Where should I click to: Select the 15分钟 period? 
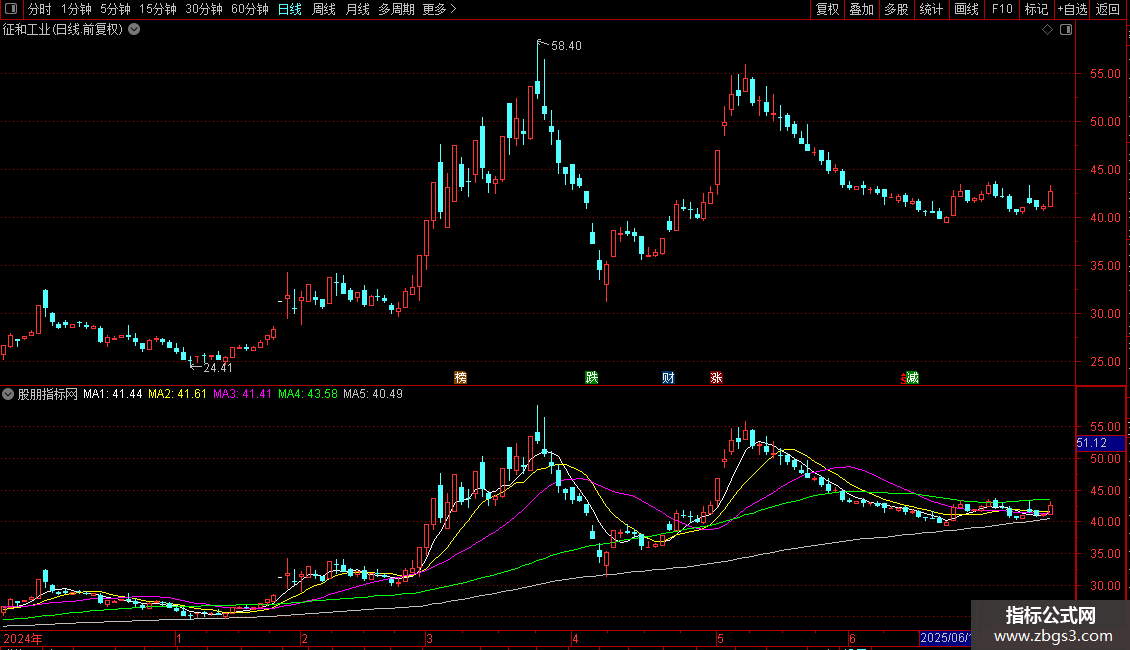click(x=158, y=9)
